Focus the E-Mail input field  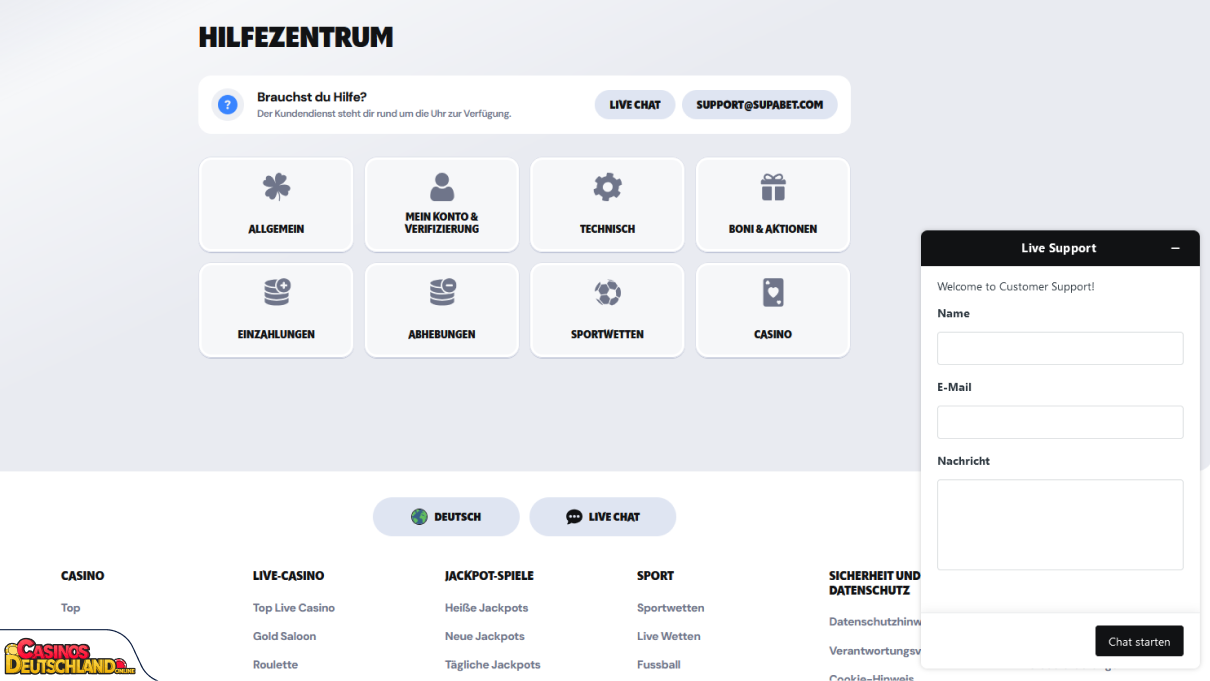pyautogui.click(x=1060, y=422)
